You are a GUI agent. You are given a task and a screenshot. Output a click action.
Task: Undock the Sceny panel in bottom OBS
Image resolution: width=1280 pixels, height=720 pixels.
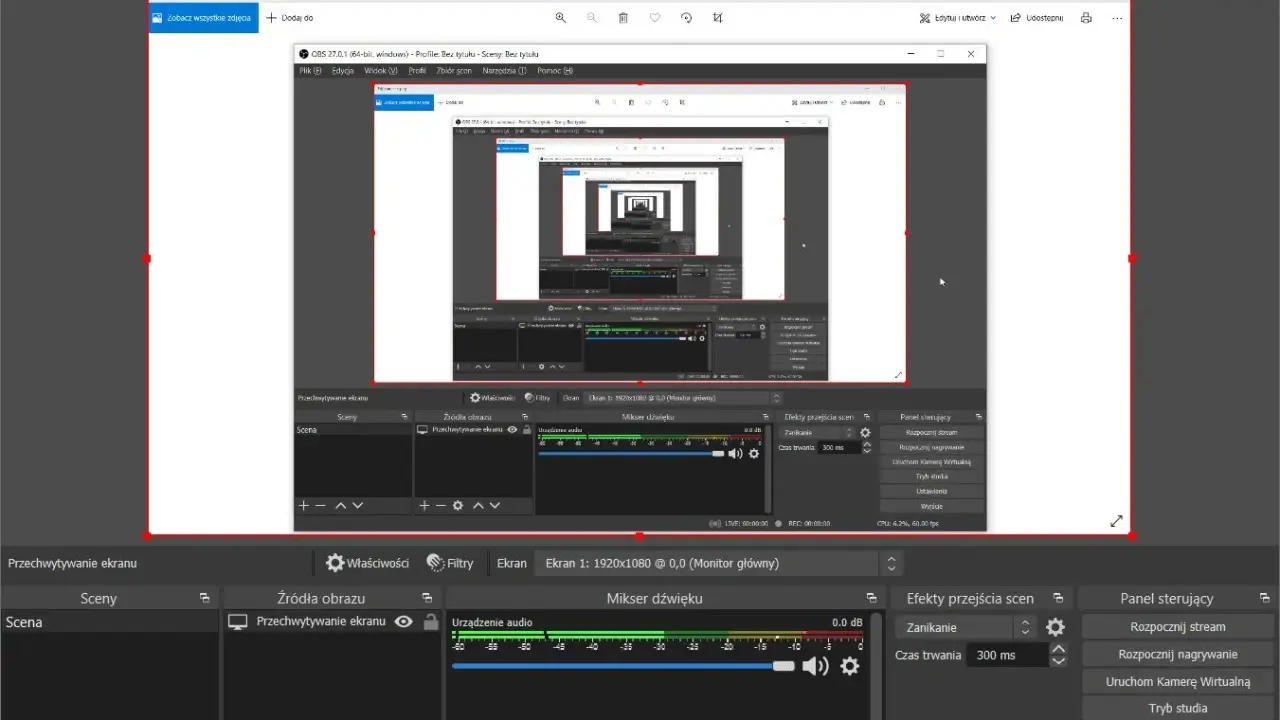[x=204, y=598]
